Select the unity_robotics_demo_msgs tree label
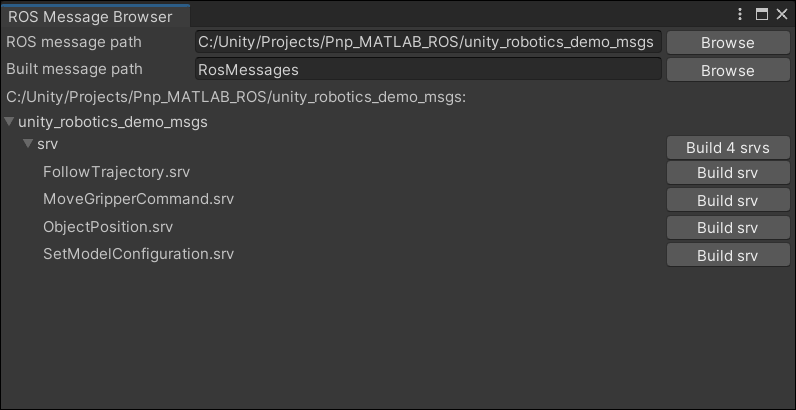The height and width of the screenshot is (410, 796). point(113,122)
